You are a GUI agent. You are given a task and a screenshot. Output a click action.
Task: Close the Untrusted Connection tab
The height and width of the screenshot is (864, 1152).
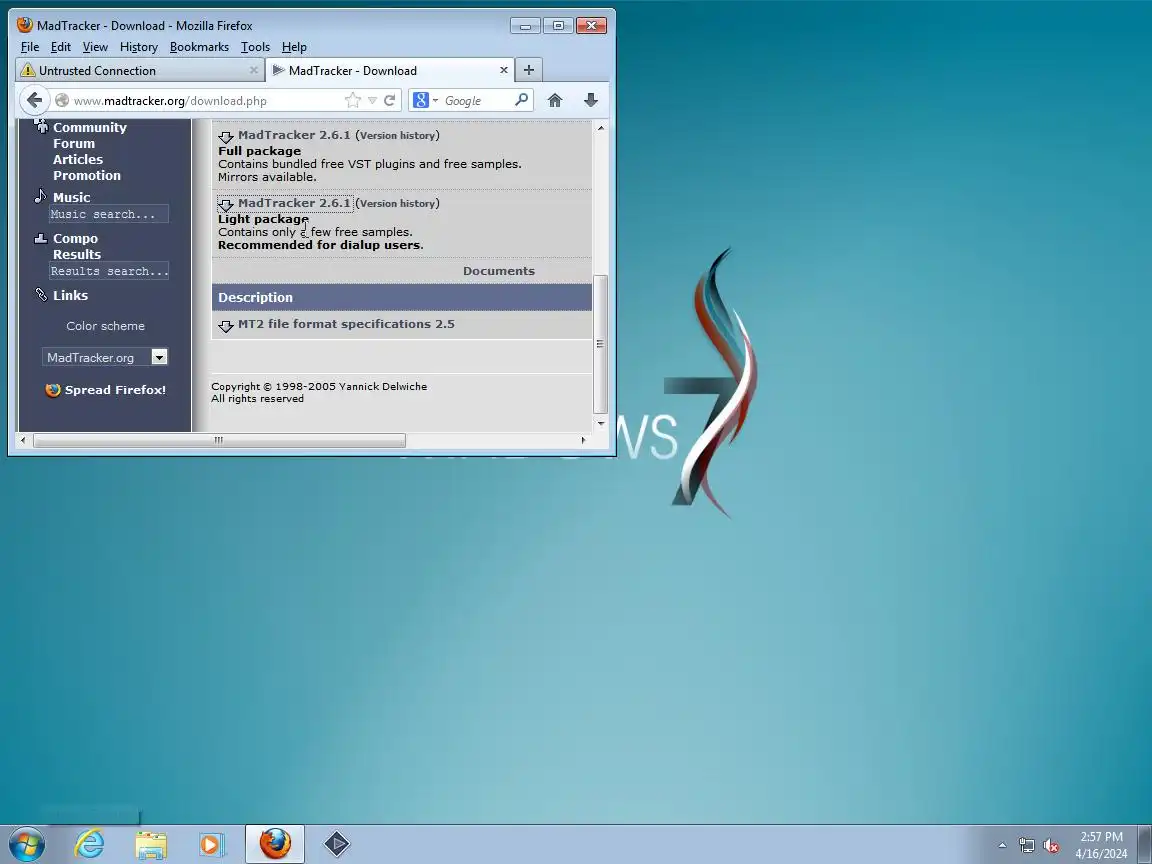pos(253,70)
